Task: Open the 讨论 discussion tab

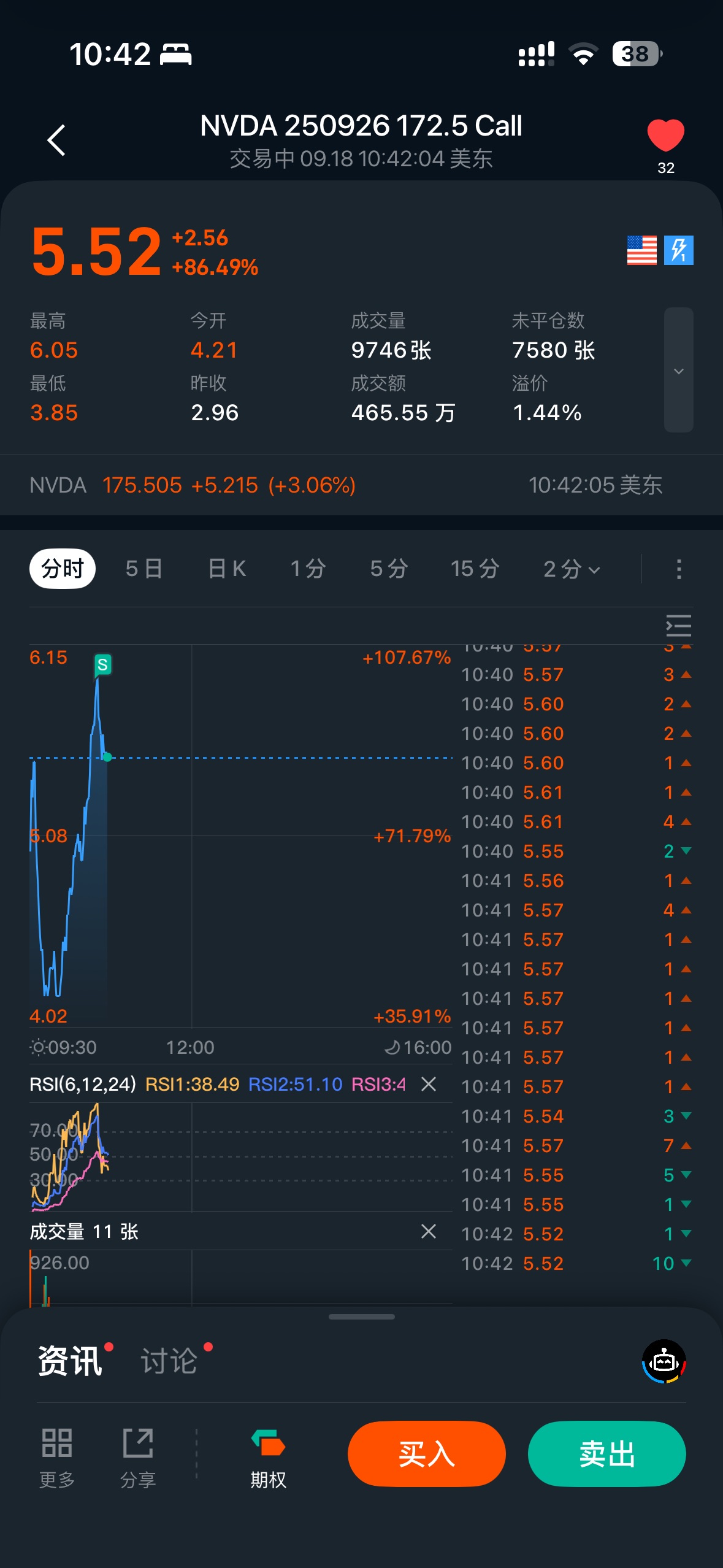Action: point(169,1362)
